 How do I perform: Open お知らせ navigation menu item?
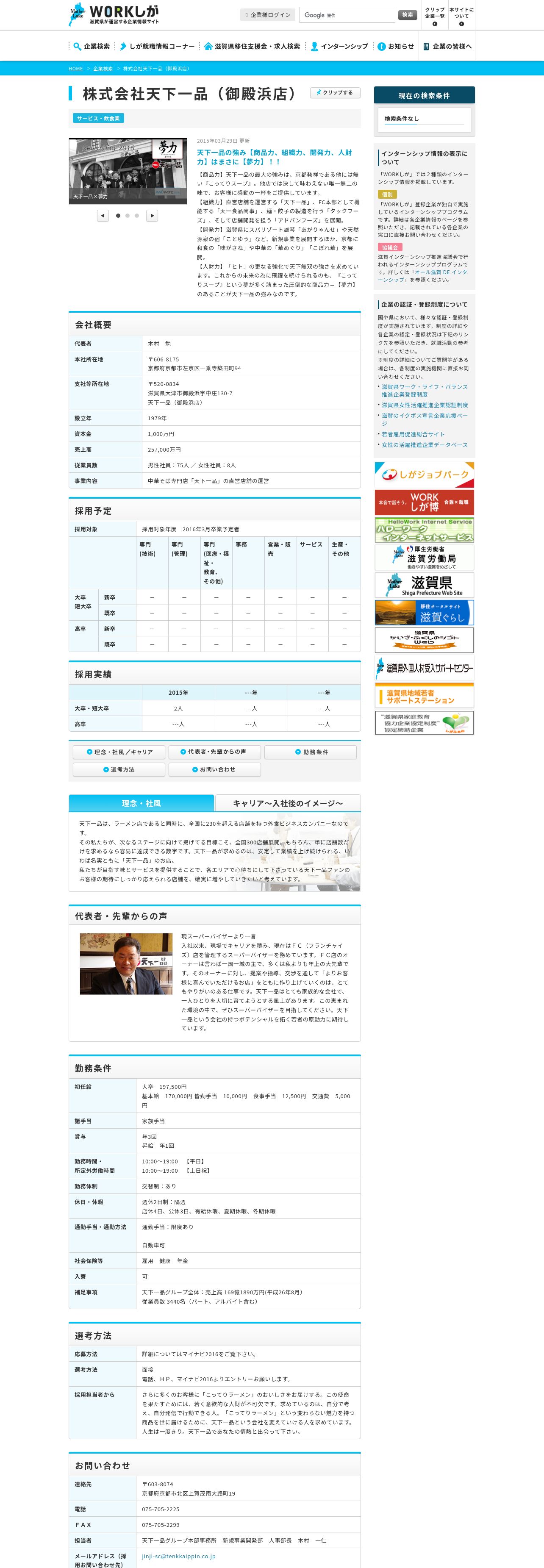point(396,46)
